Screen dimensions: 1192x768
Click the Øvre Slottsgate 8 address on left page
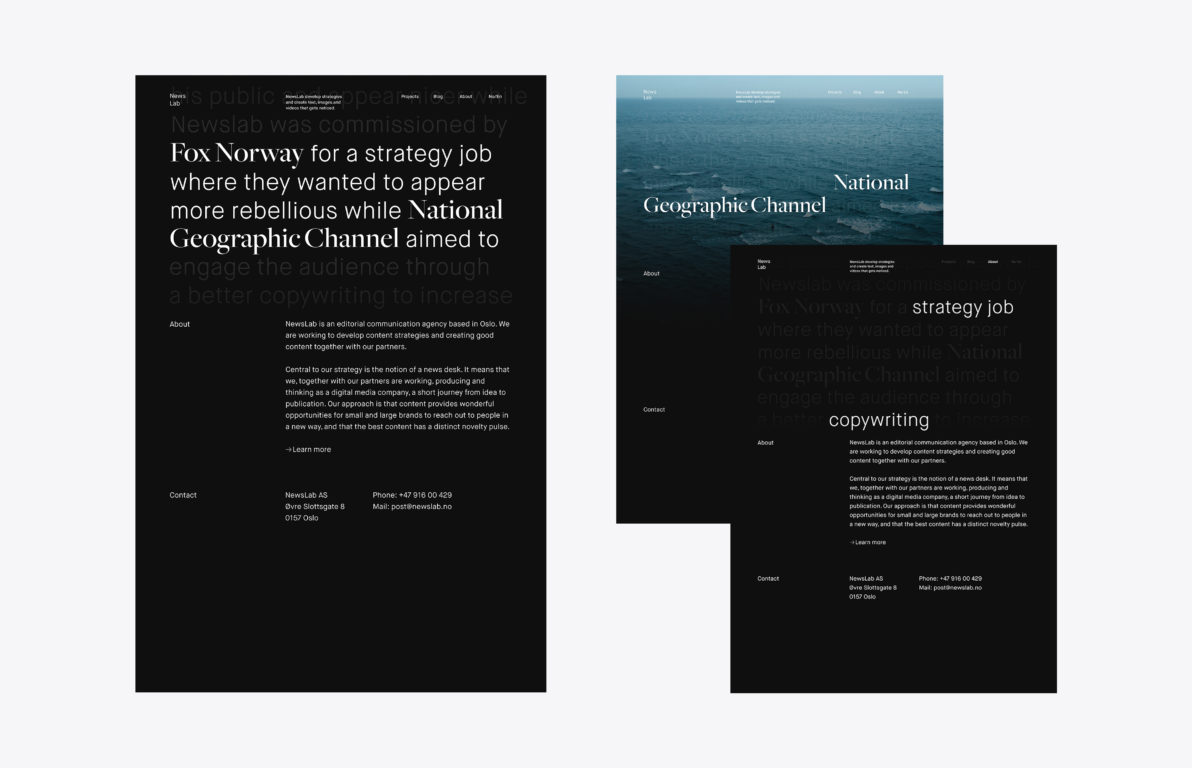315,506
